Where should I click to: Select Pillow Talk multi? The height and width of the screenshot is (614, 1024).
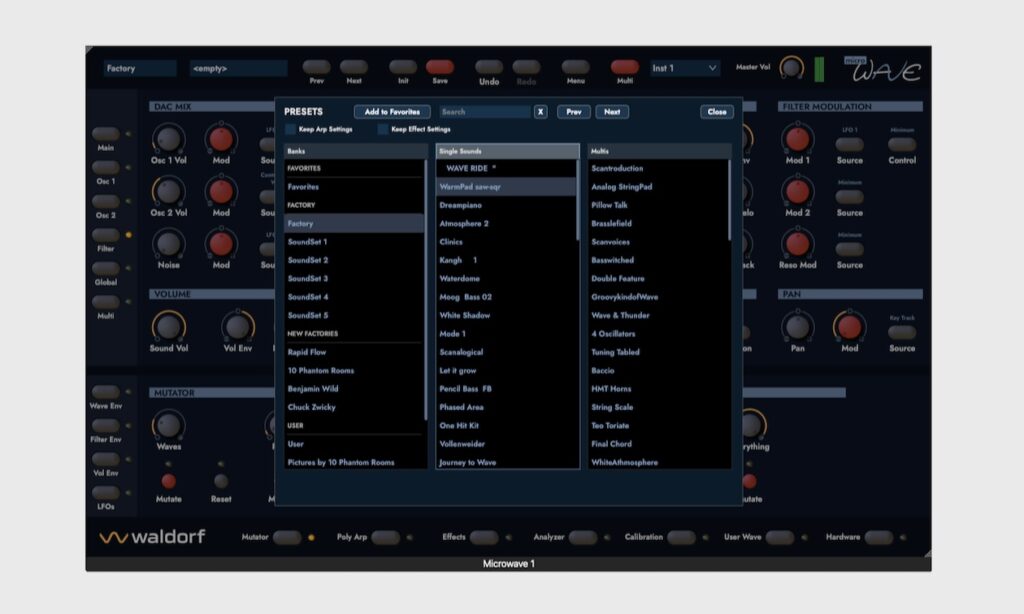click(658, 205)
